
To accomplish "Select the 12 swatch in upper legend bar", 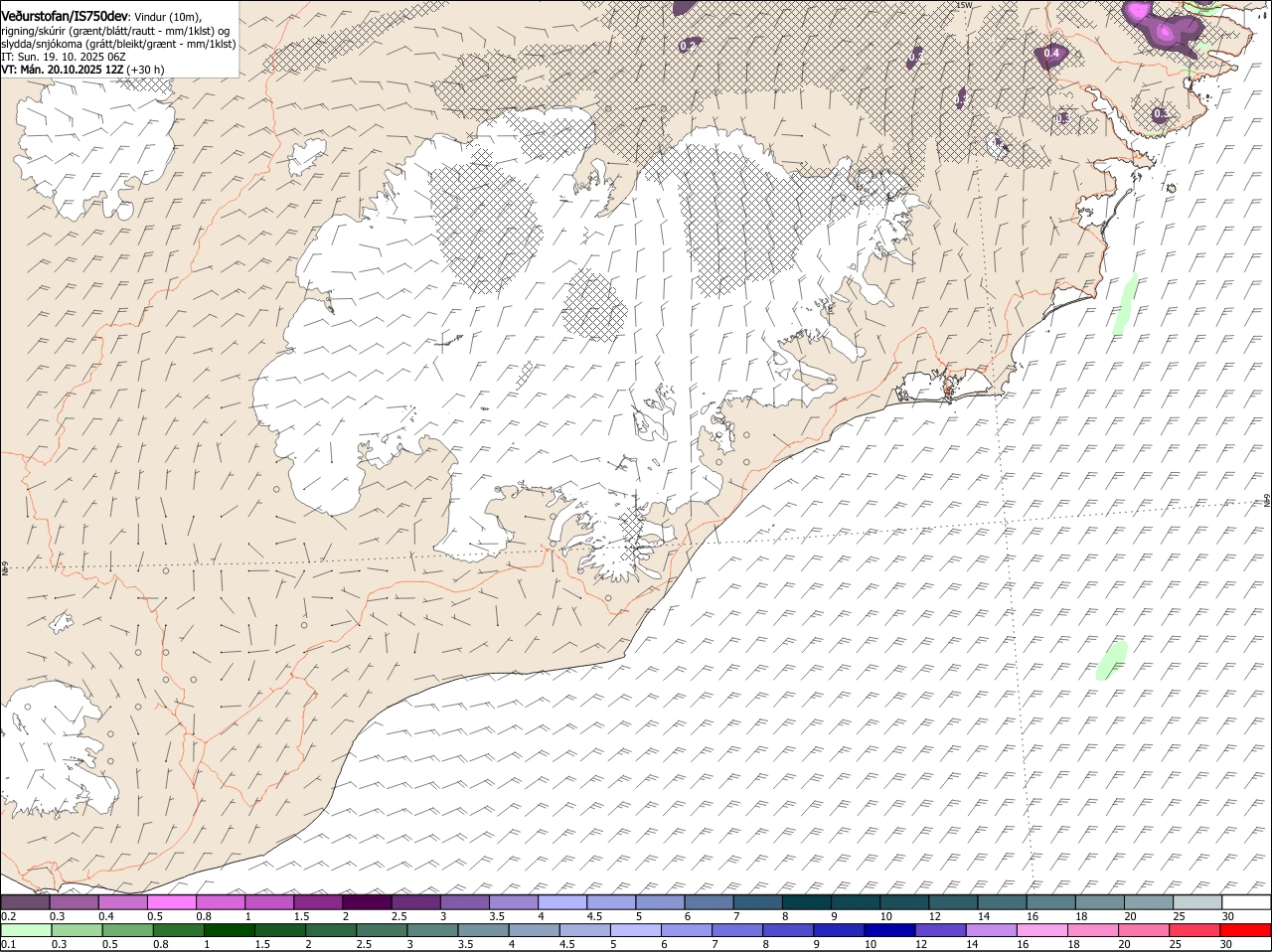I will 953,902.
